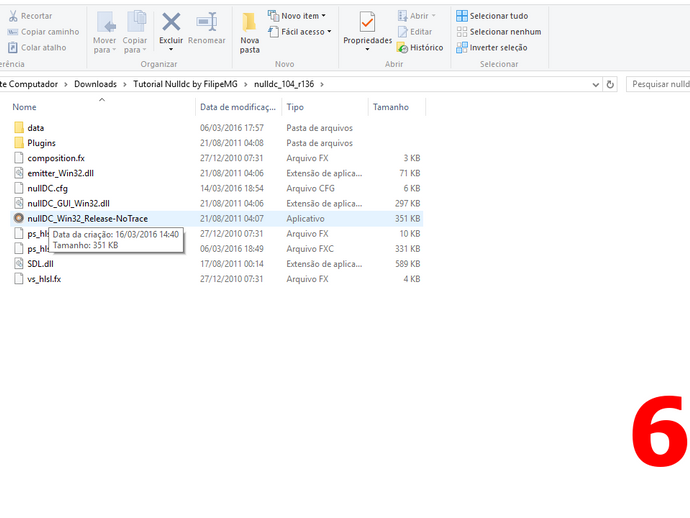Open the Mover para menu
Image resolution: width=690 pixels, height=518 pixels.
pos(105,33)
